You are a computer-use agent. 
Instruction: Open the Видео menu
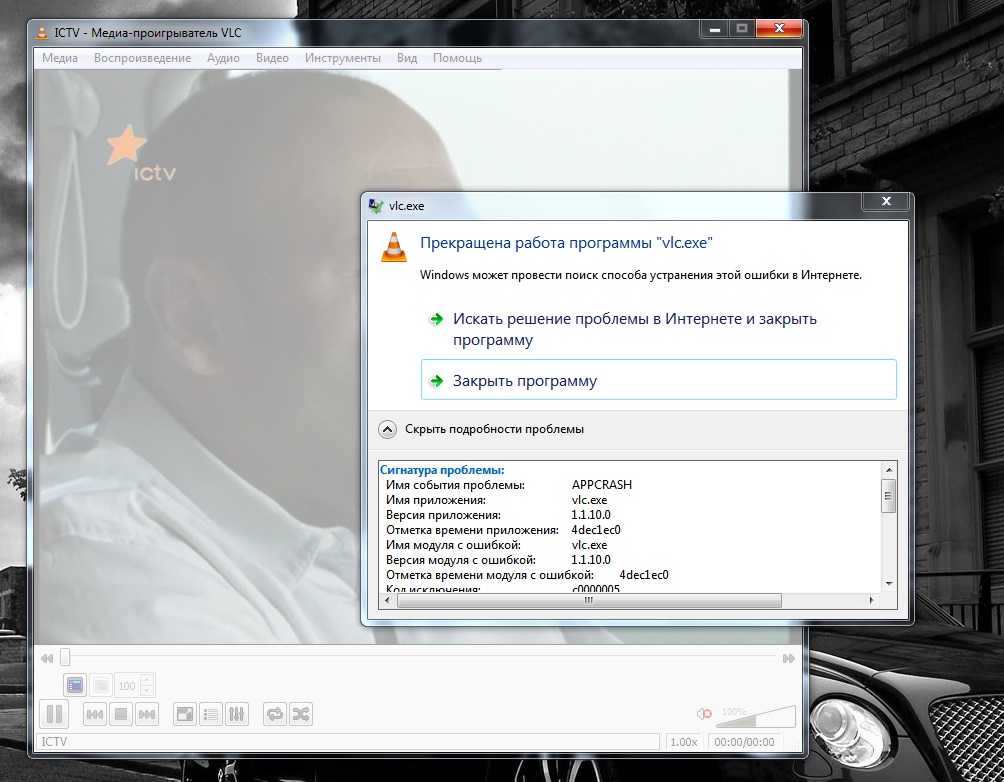point(272,58)
